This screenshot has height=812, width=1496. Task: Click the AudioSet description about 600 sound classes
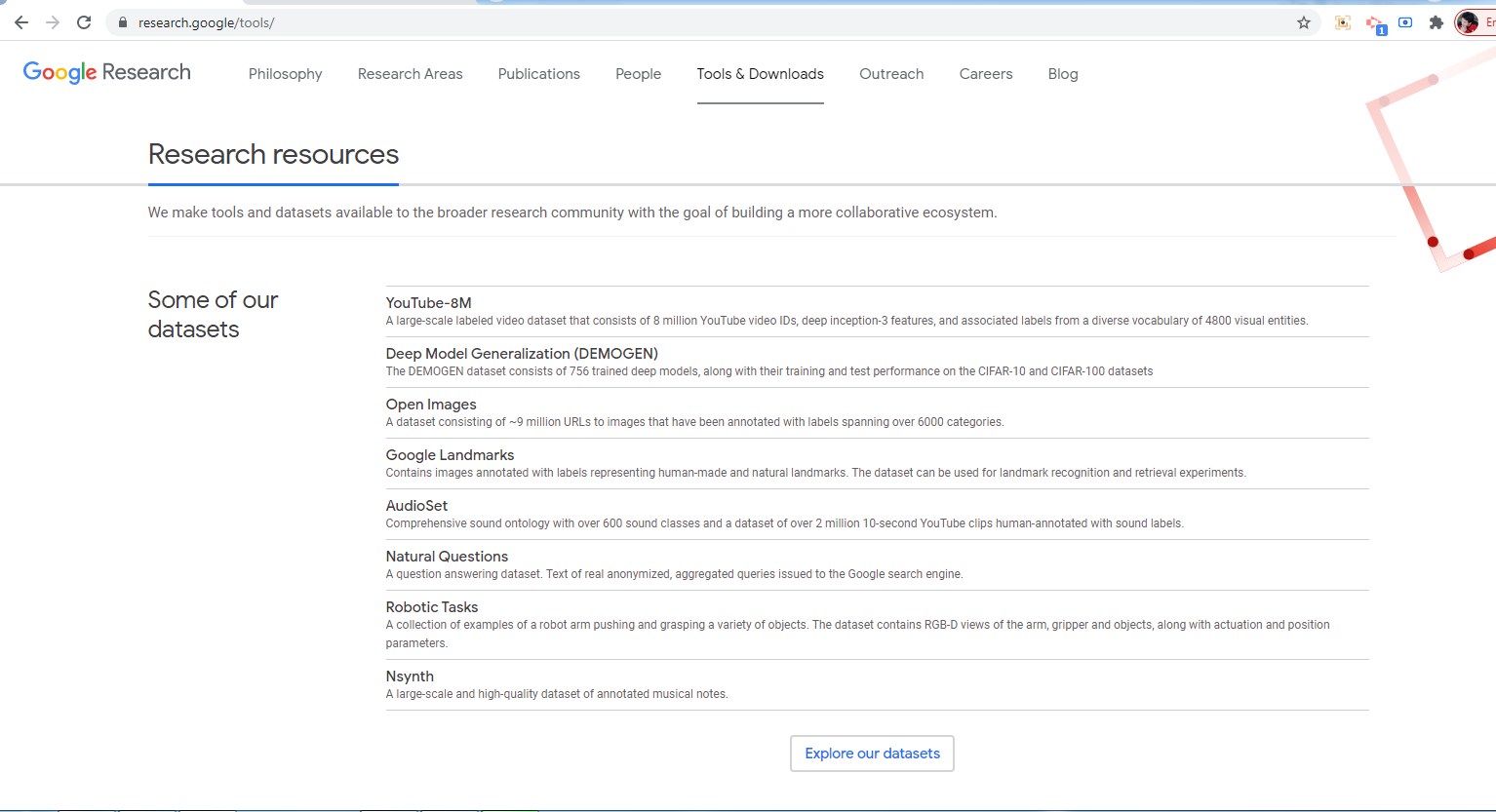coord(784,523)
